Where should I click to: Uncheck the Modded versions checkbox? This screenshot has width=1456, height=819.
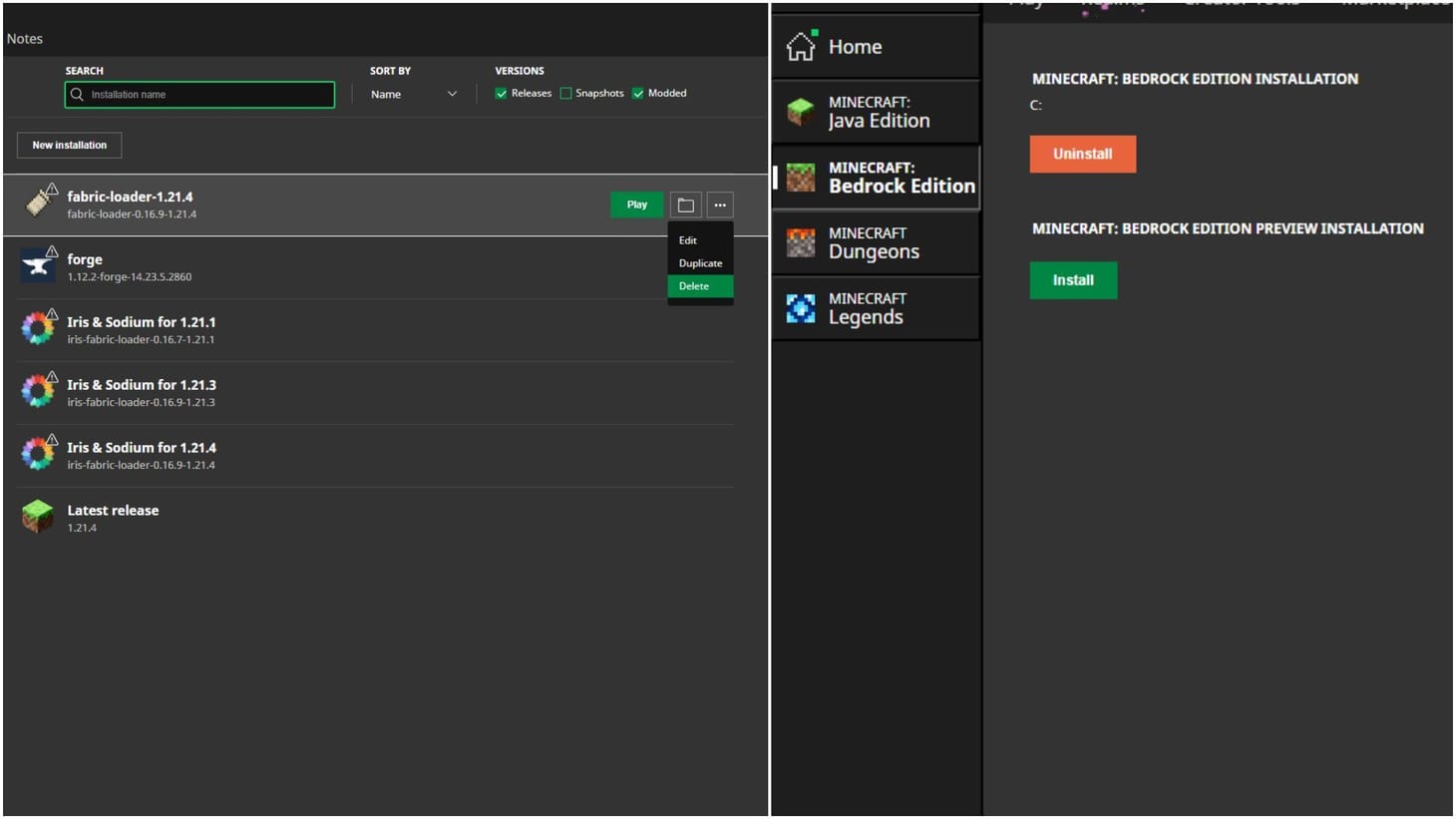click(x=638, y=94)
